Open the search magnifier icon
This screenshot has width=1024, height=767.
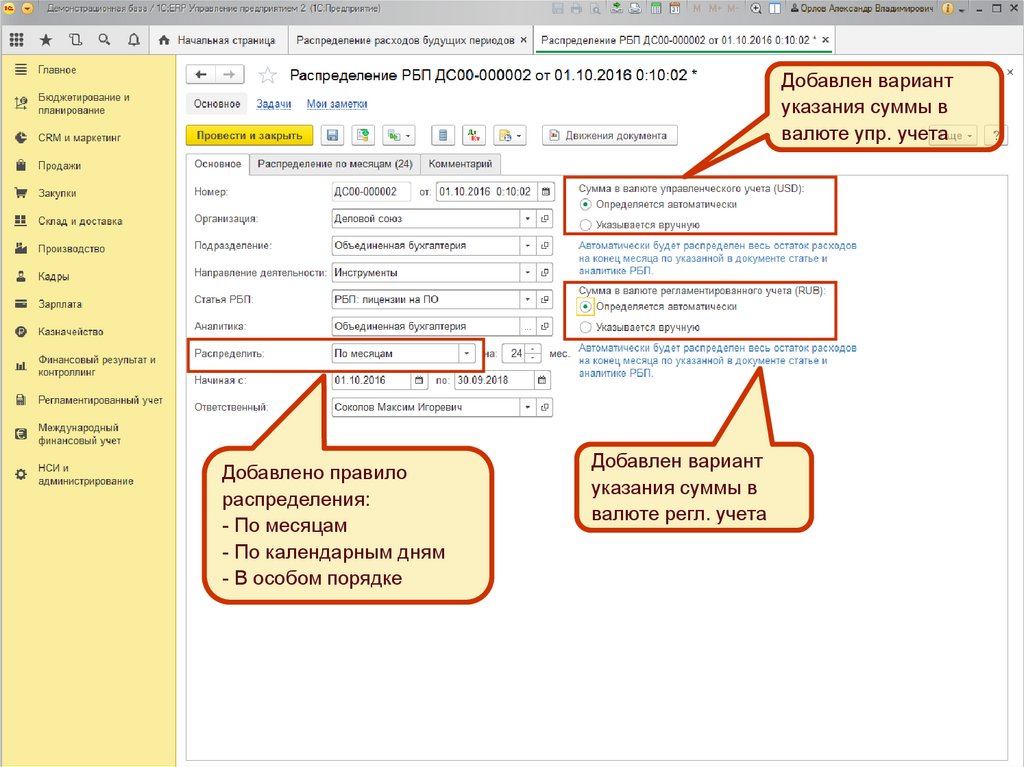click(x=105, y=41)
